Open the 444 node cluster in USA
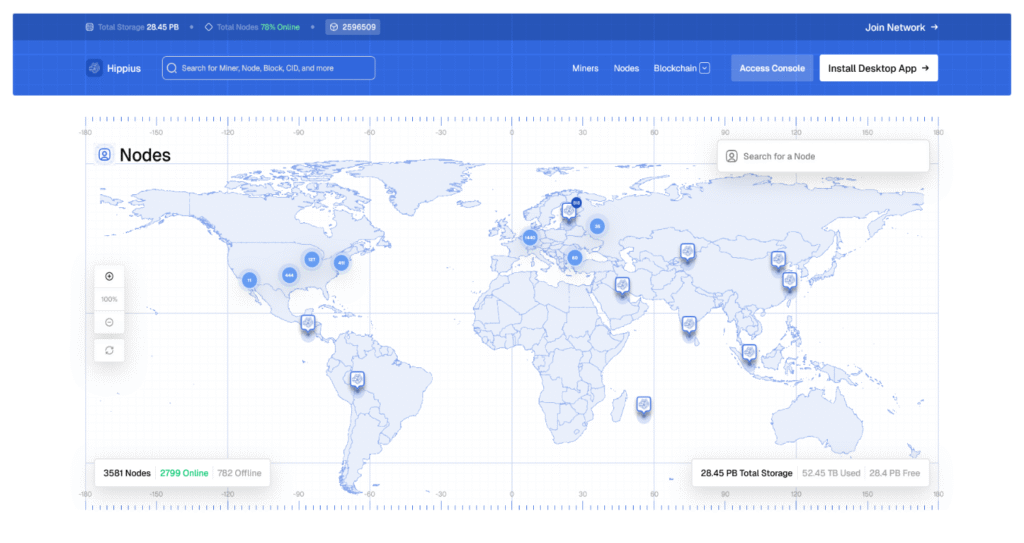The height and width of the screenshot is (543, 1024). point(289,275)
